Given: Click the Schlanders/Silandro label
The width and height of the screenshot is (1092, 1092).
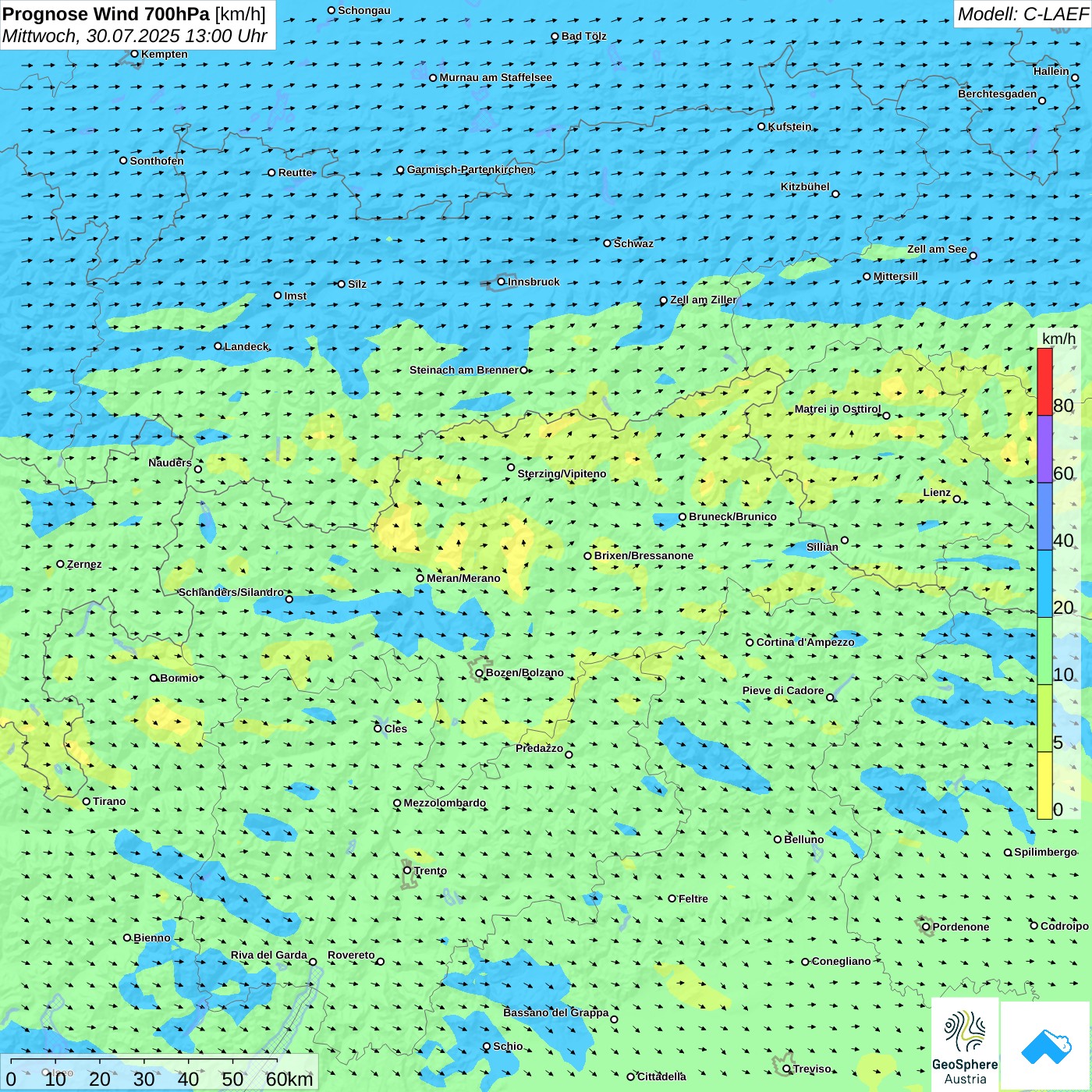Looking at the screenshot, I should [231, 592].
